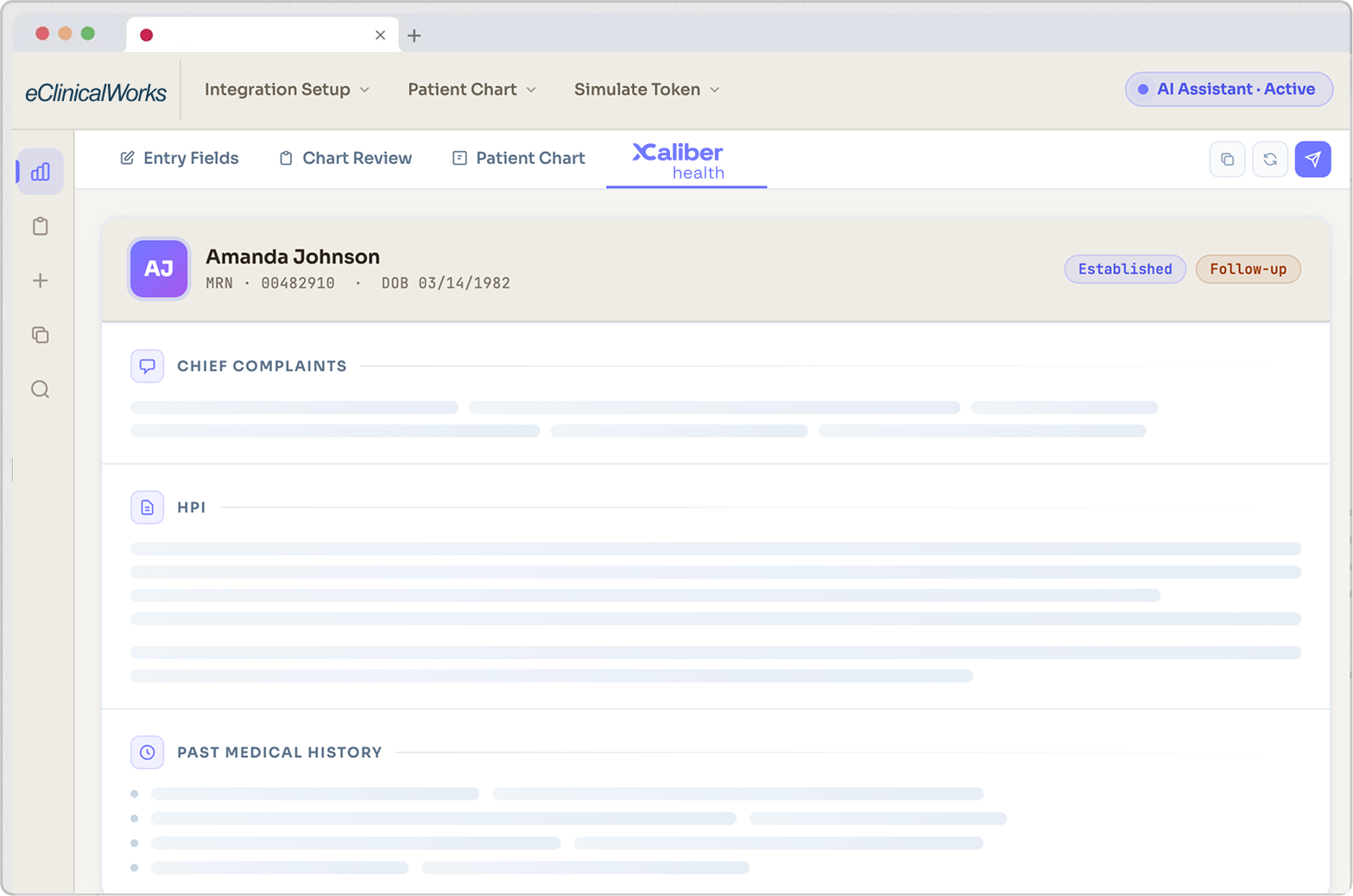Click the purple send paper-plane button

click(x=1313, y=159)
